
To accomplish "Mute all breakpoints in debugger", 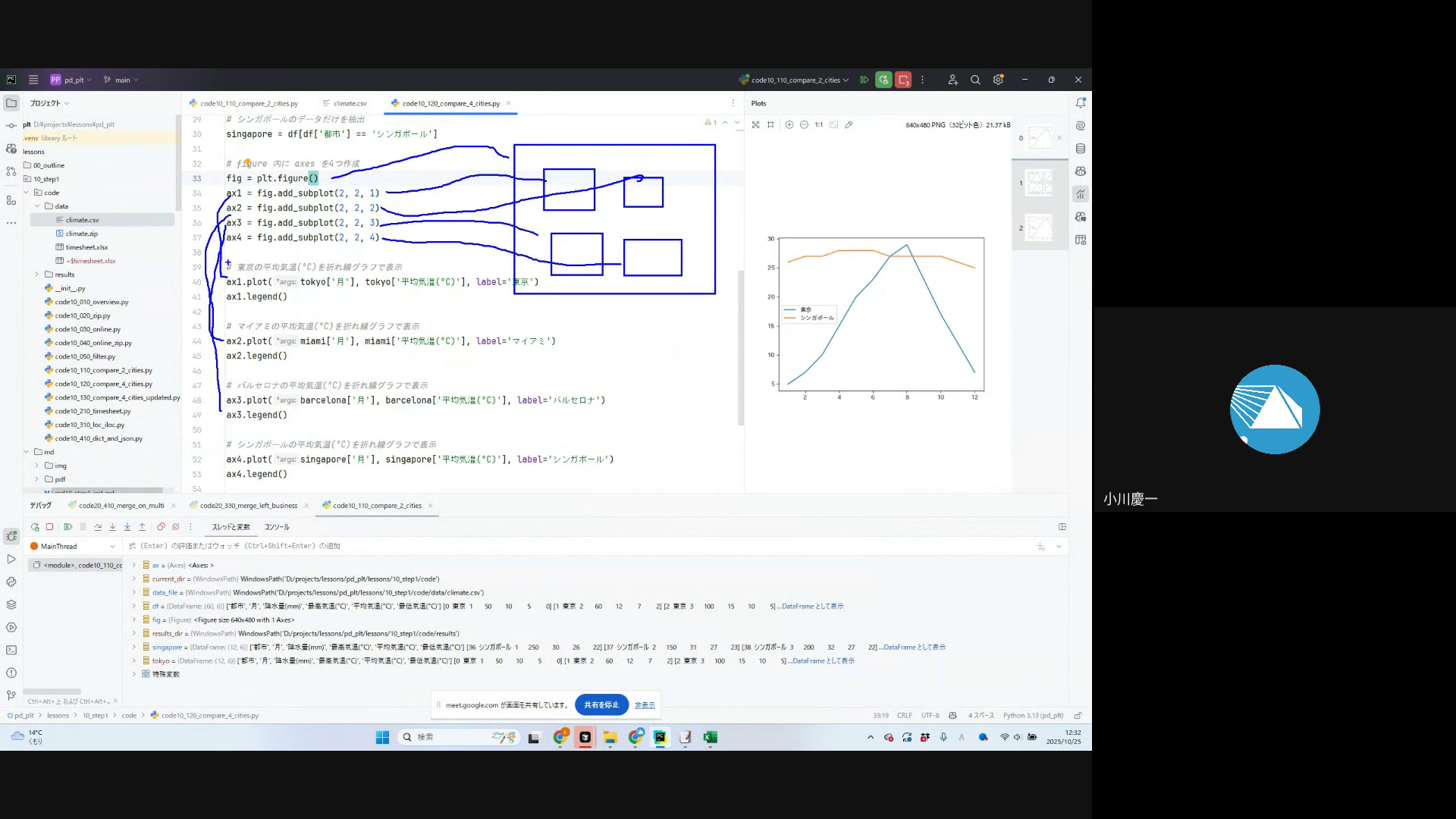I will click(175, 527).
